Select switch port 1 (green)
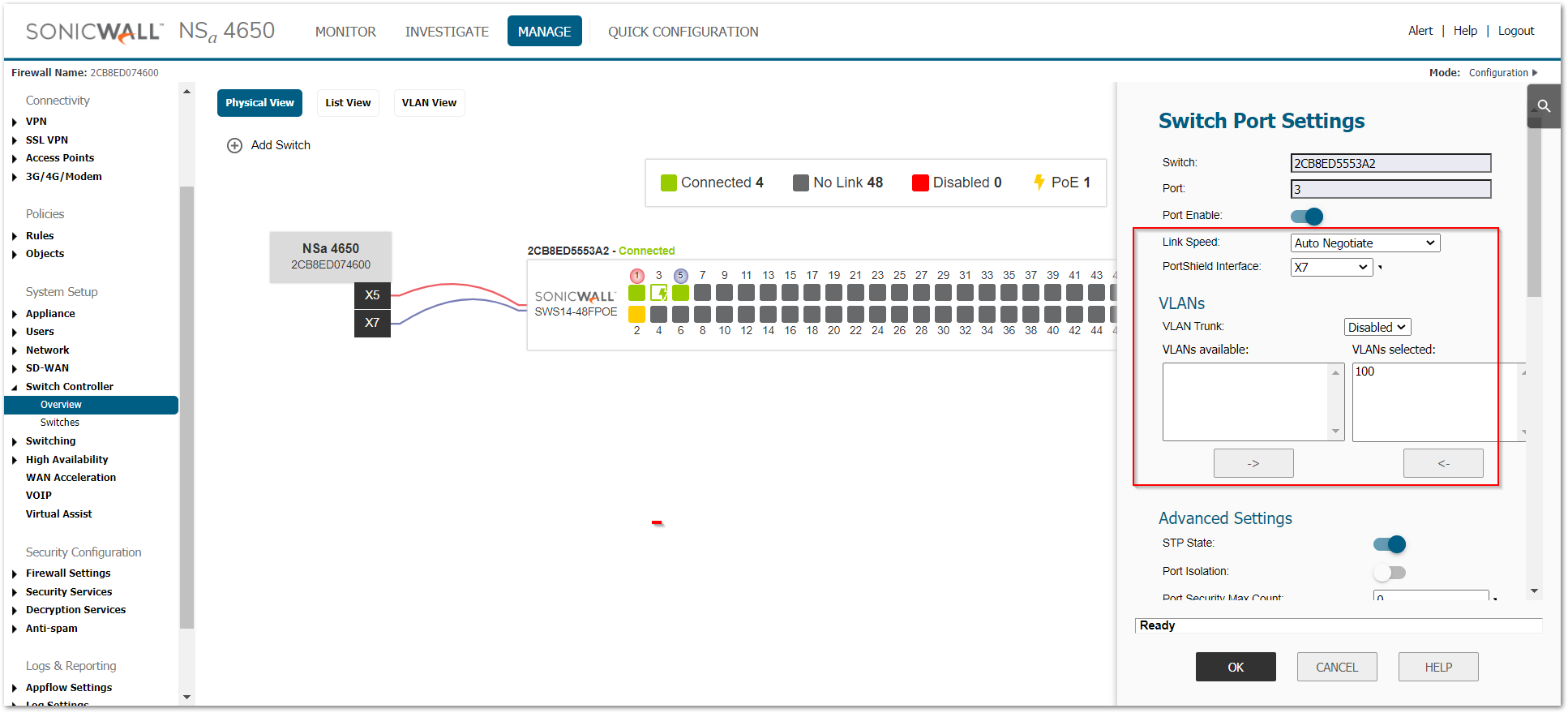Screen dimensions: 1568x713 [637, 292]
